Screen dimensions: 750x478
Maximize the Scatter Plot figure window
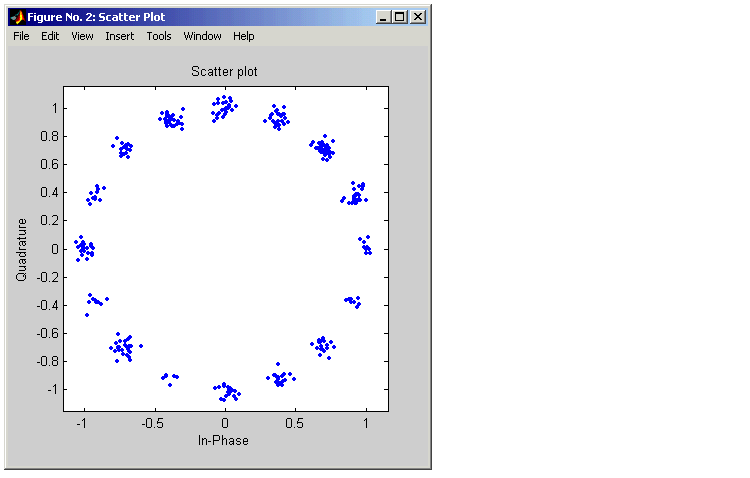click(400, 17)
